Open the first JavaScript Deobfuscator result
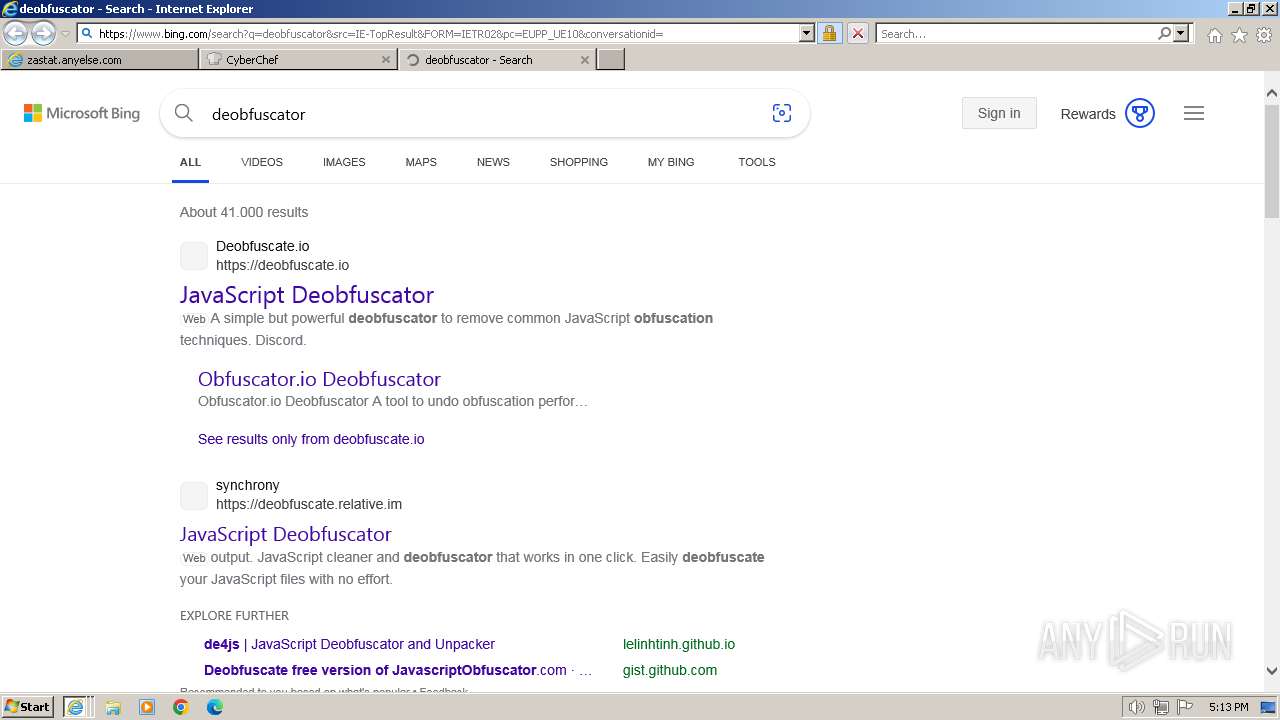The width and height of the screenshot is (1280, 720). tap(307, 295)
